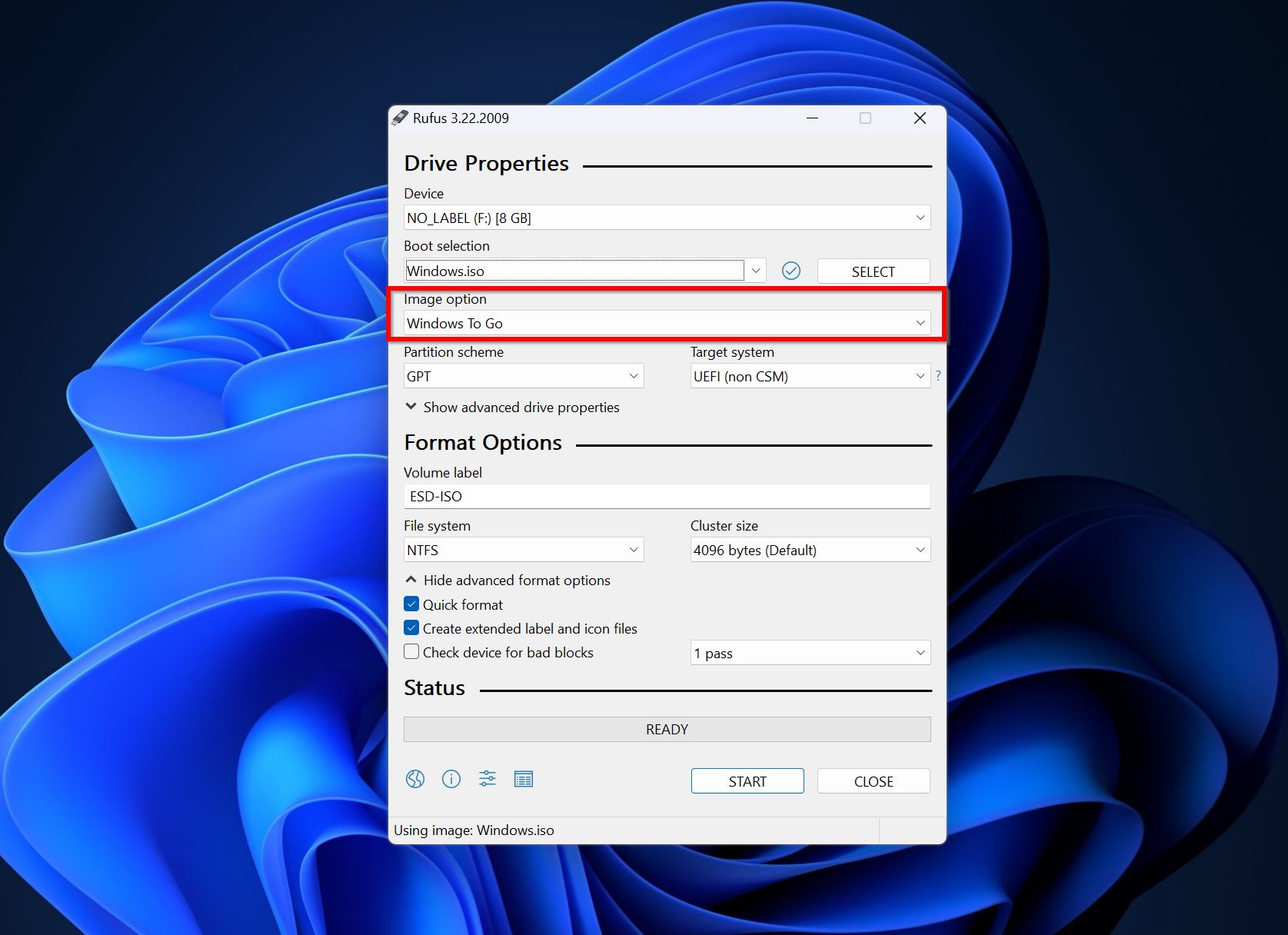
Task: Open the language globe icon
Action: (415, 779)
